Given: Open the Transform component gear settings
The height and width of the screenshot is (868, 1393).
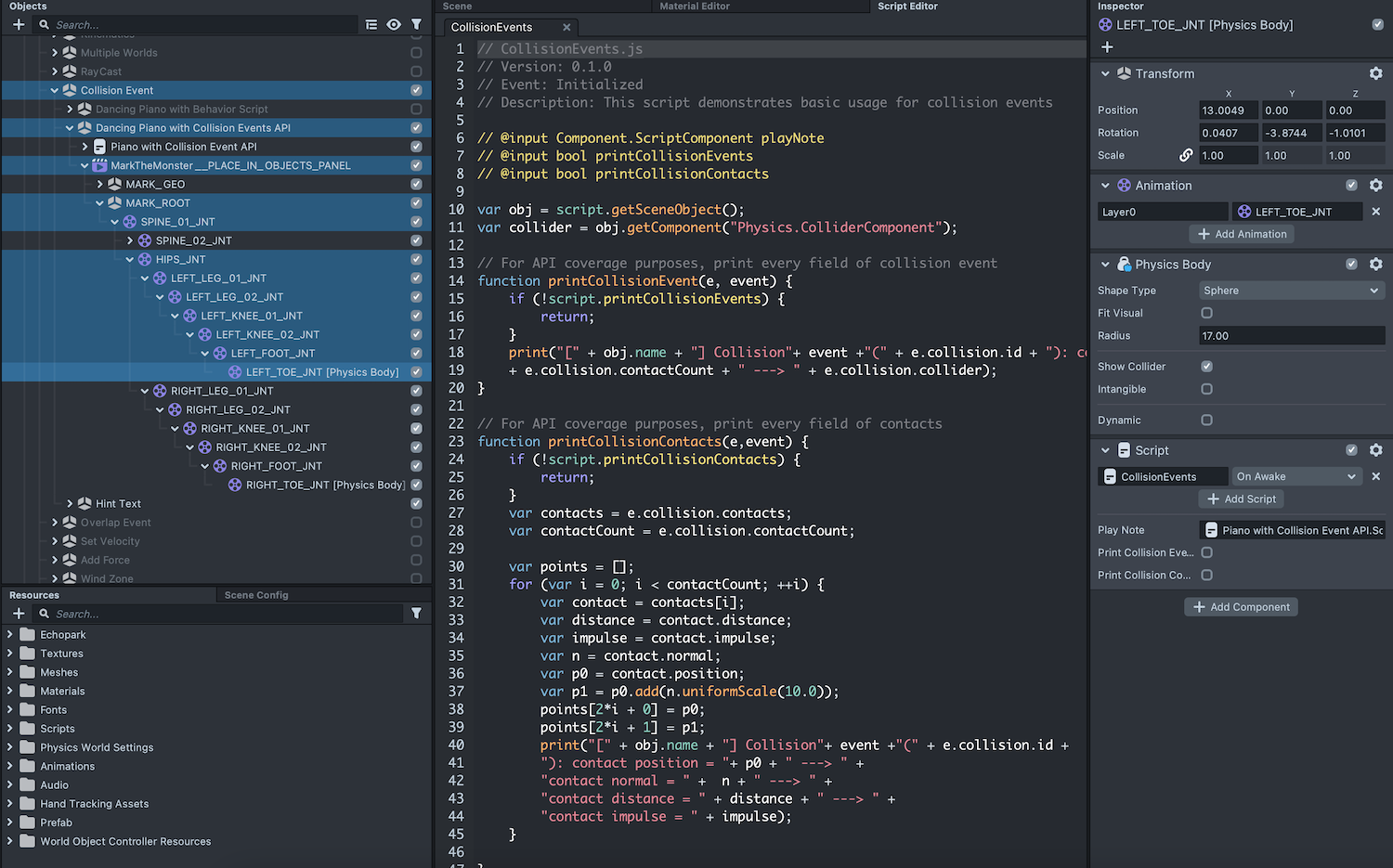Looking at the screenshot, I should click(x=1375, y=73).
